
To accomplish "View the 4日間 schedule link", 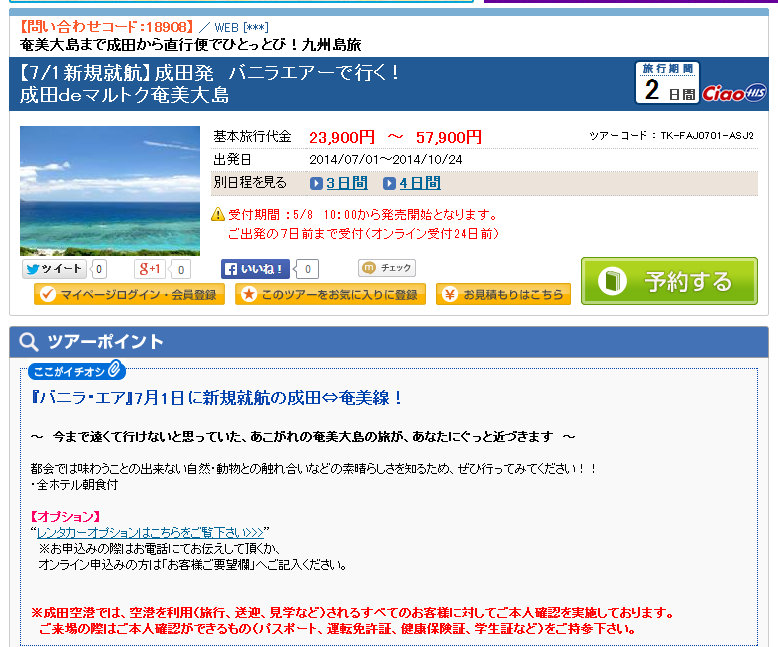I will [420, 183].
